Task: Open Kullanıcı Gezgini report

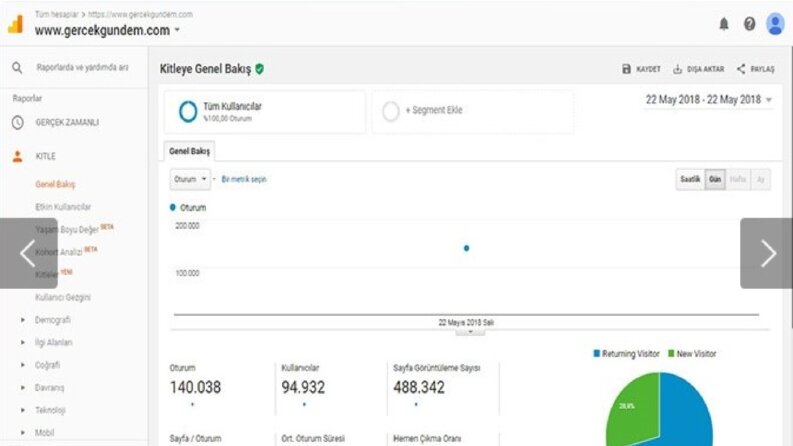Action: point(63,297)
